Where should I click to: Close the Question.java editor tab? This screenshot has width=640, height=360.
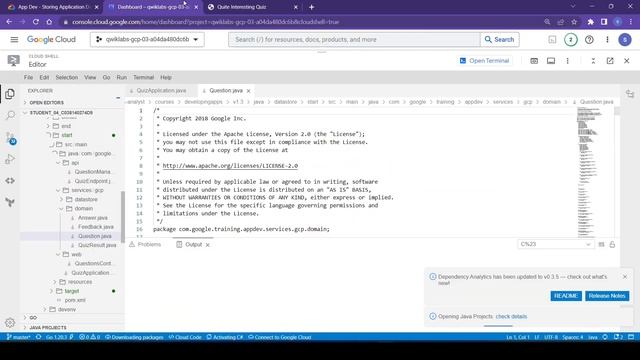[x=248, y=91]
